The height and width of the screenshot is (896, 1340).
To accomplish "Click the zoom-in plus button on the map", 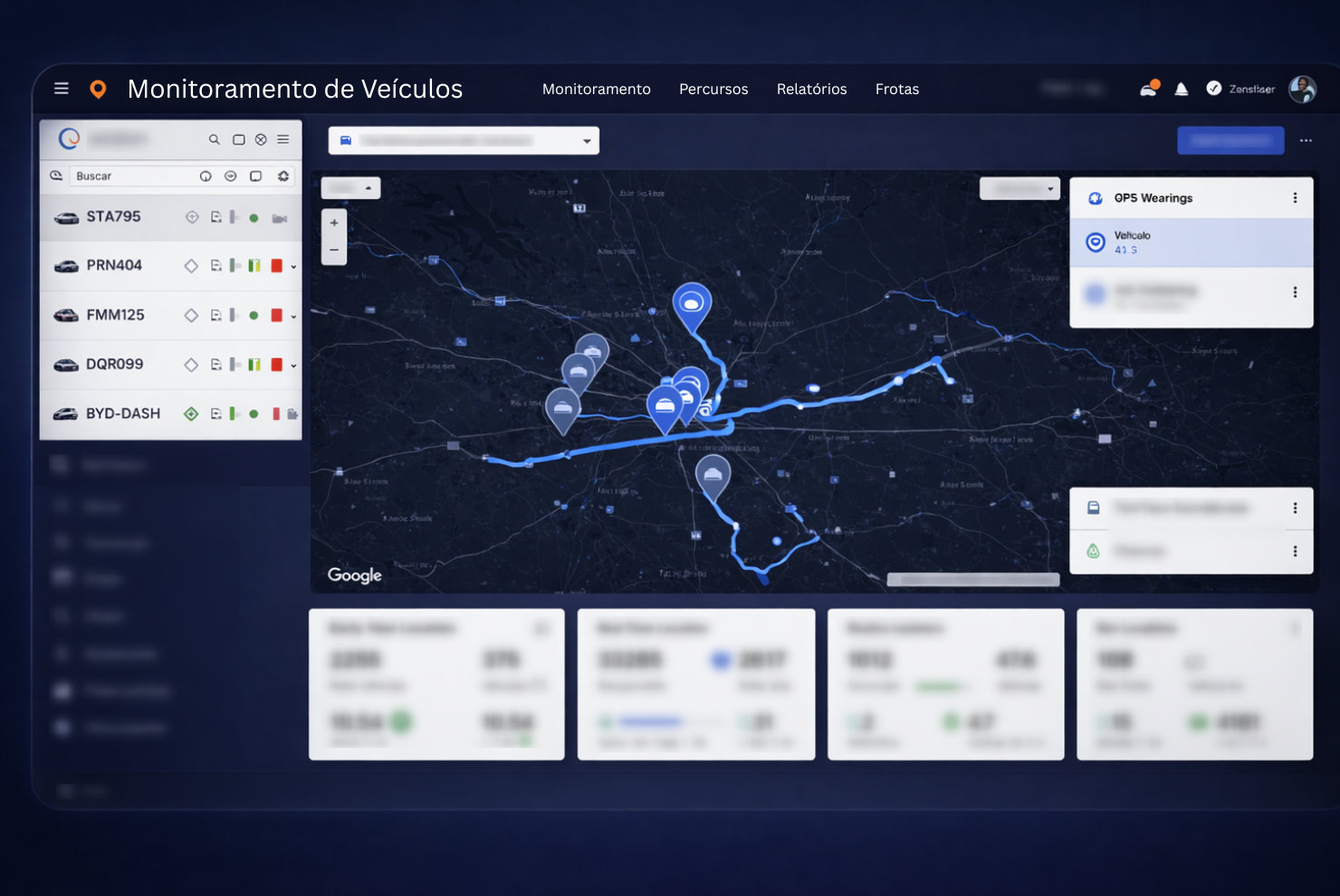I will (x=333, y=223).
